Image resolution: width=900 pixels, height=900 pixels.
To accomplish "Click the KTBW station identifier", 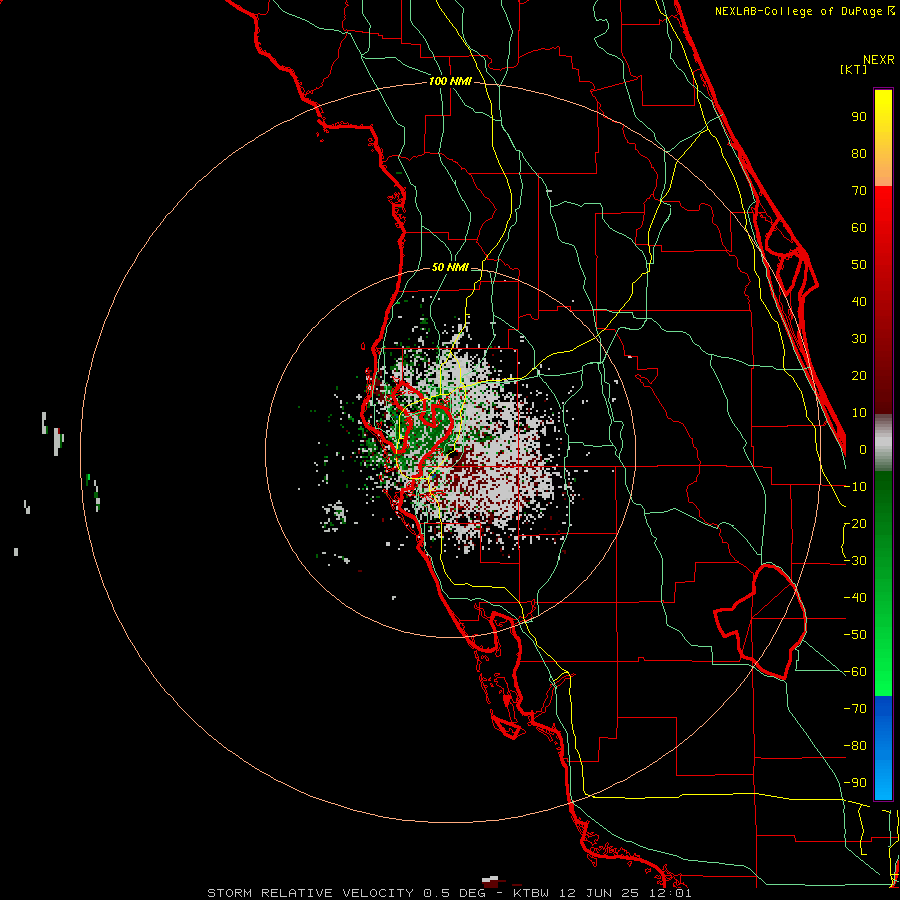I will (x=531, y=893).
